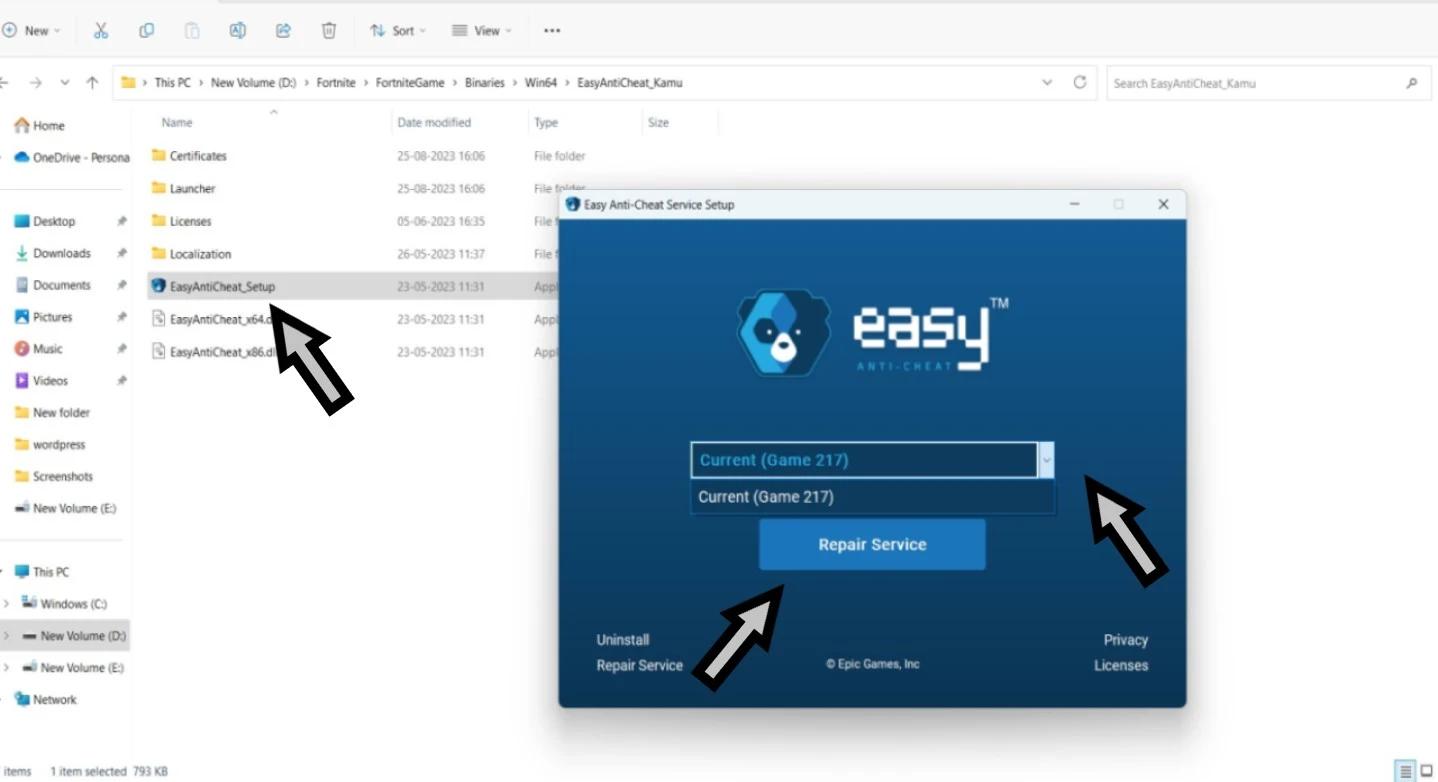Sort by the Size column header

click(x=658, y=122)
